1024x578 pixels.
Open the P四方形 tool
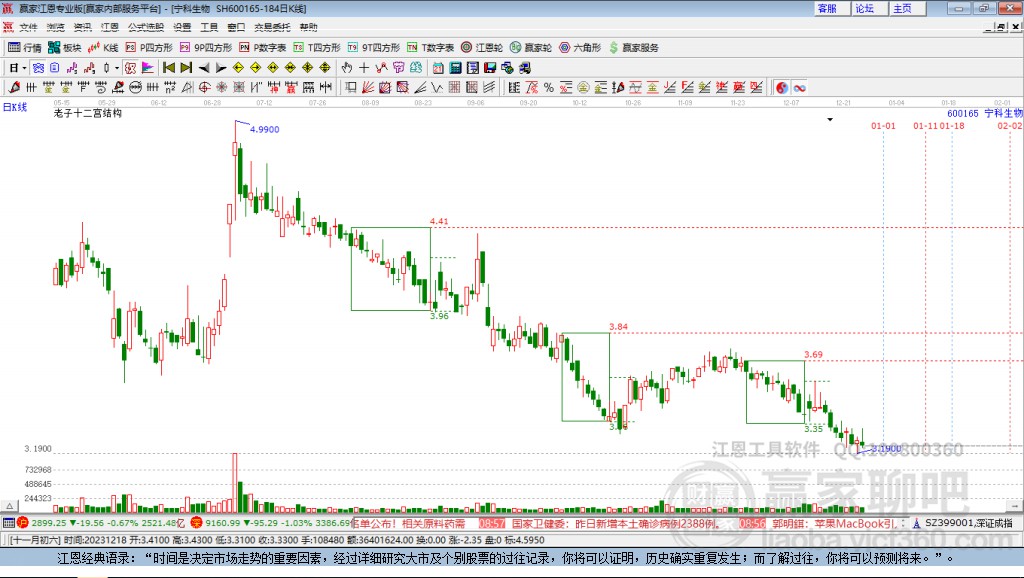[x=149, y=47]
